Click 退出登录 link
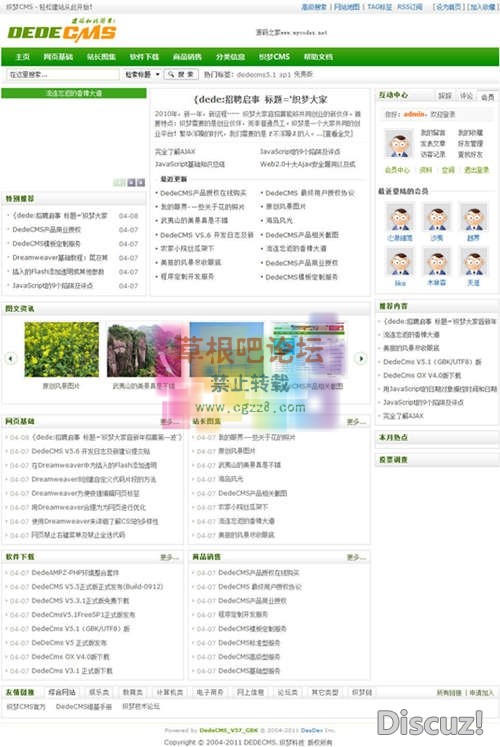500x747 pixels. [476, 170]
